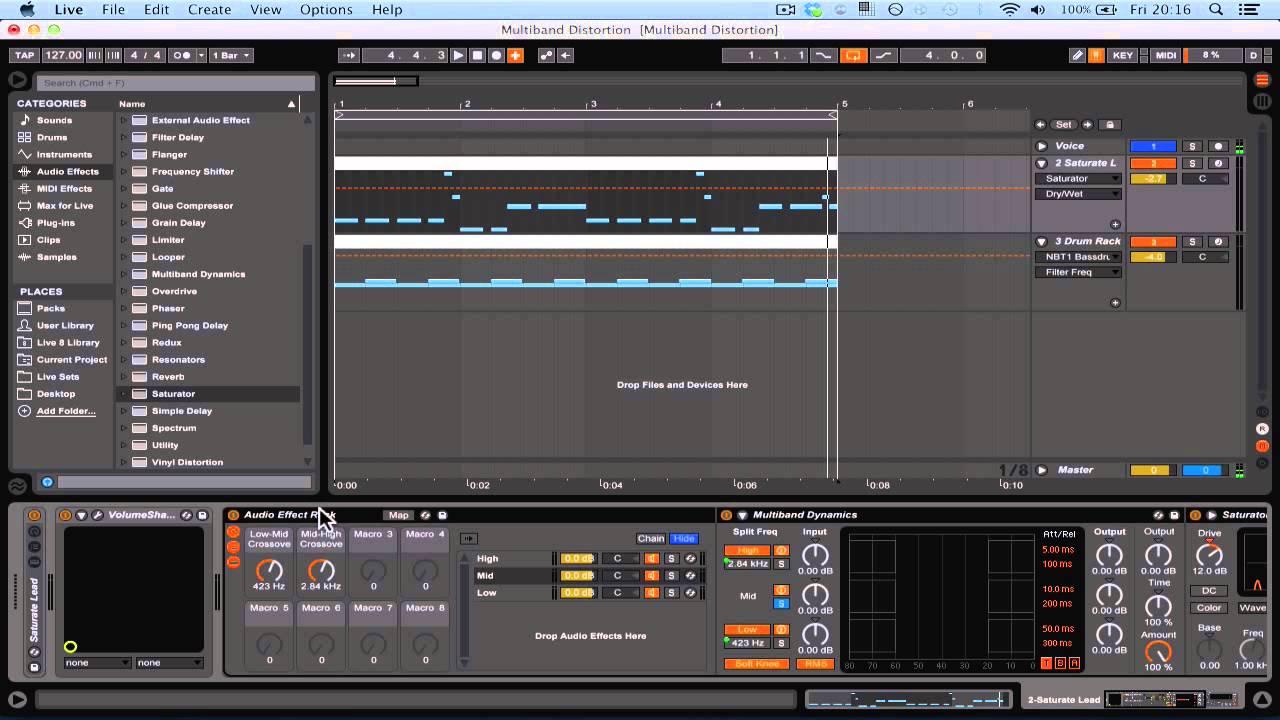Image resolution: width=1280 pixels, height=720 pixels.
Task: Toggle the High chain activator speaker
Action: point(652,559)
